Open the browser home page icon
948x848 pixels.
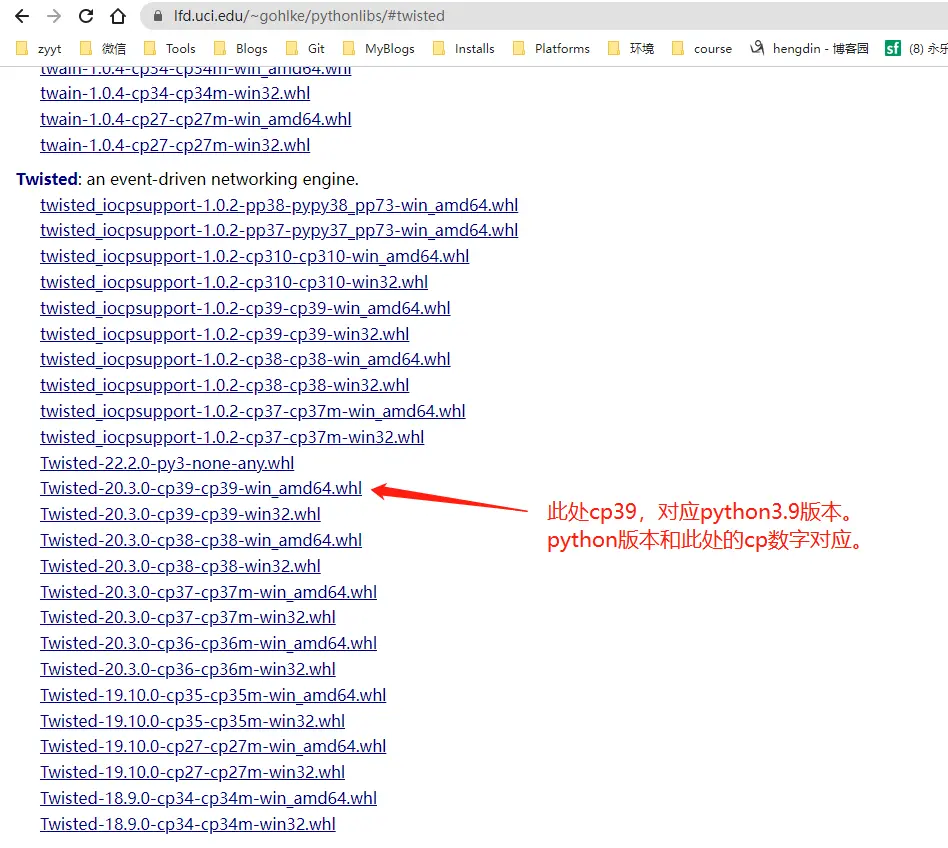(x=118, y=16)
